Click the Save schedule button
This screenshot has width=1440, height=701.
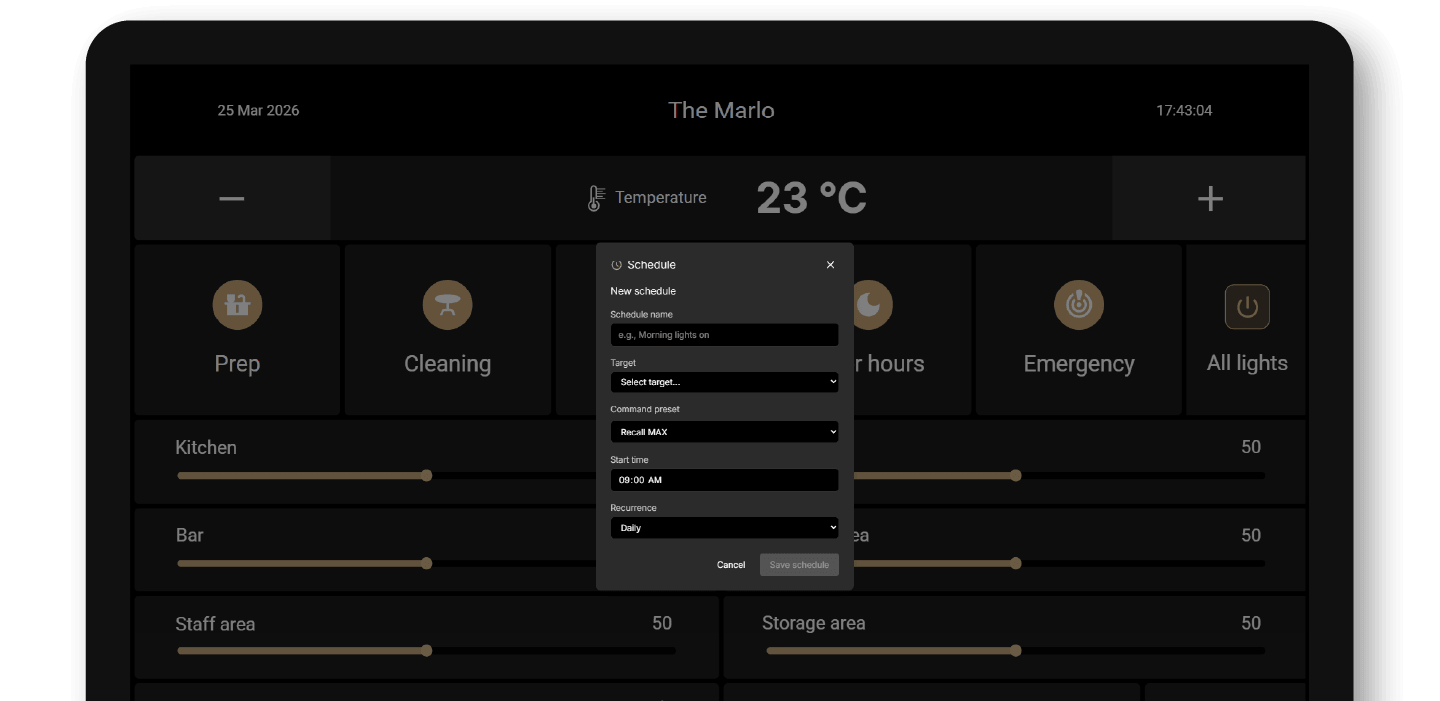tap(798, 565)
